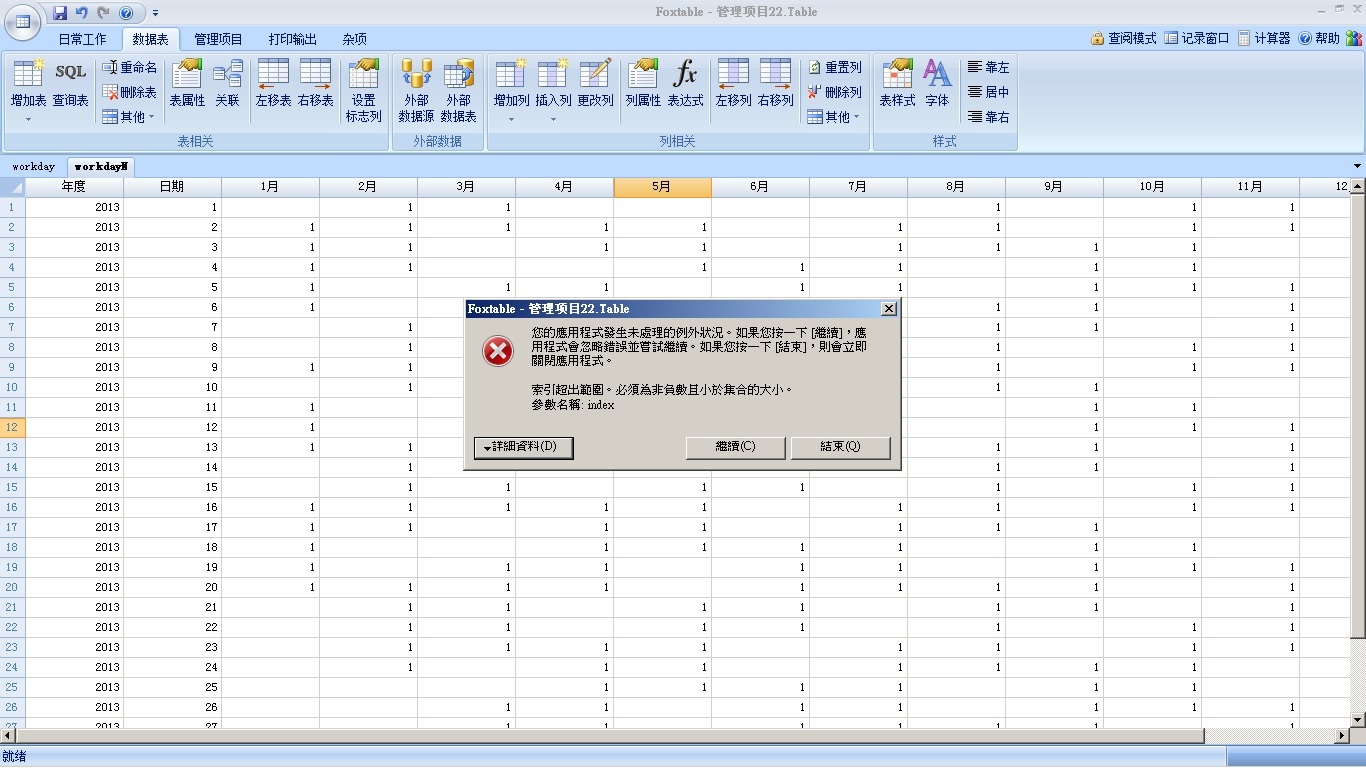Screen dimensions: 1366x768
Task: Toggle 查阅模式 view mode
Action: pyautogui.click(x=1123, y=38)
